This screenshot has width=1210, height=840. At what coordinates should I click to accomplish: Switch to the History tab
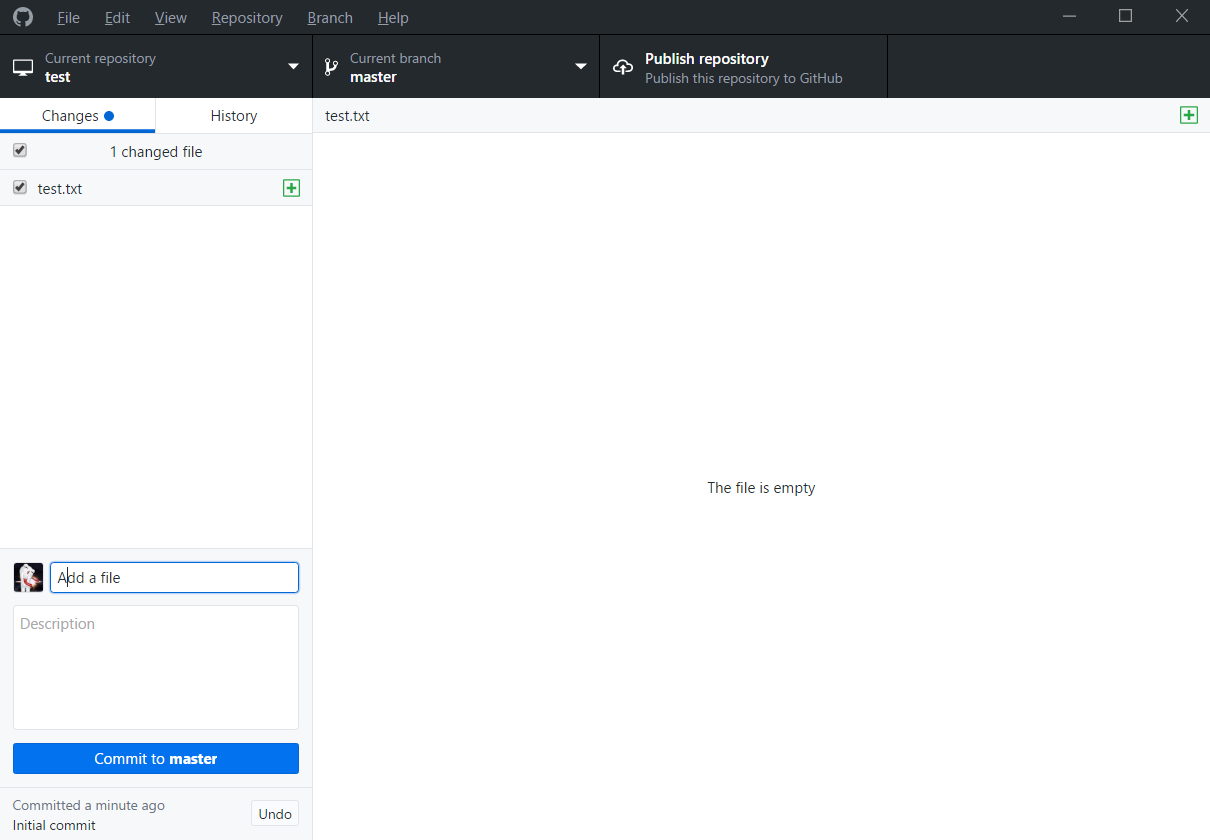[234, 116]
